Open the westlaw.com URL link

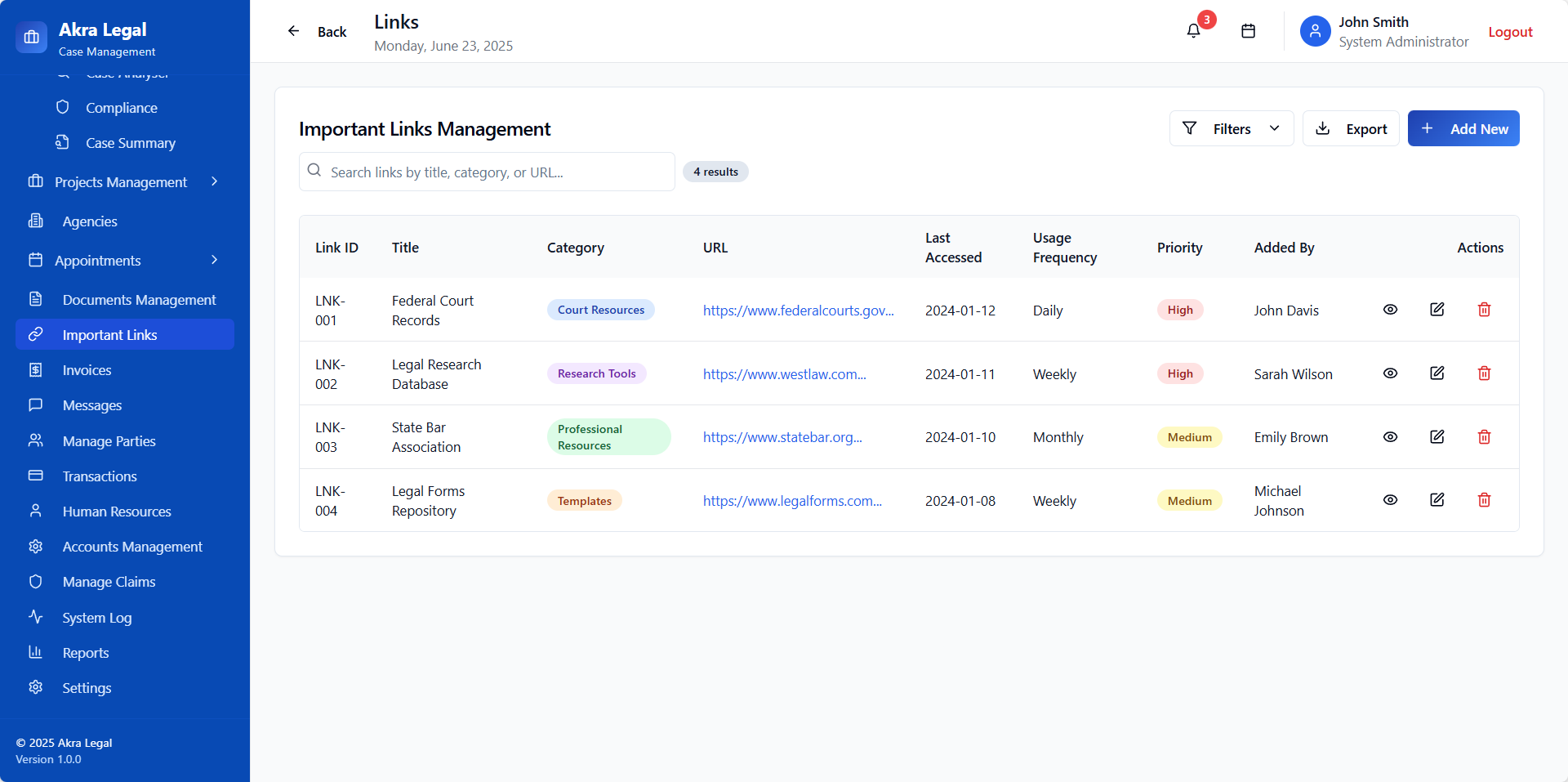click(x=784, y=374)
